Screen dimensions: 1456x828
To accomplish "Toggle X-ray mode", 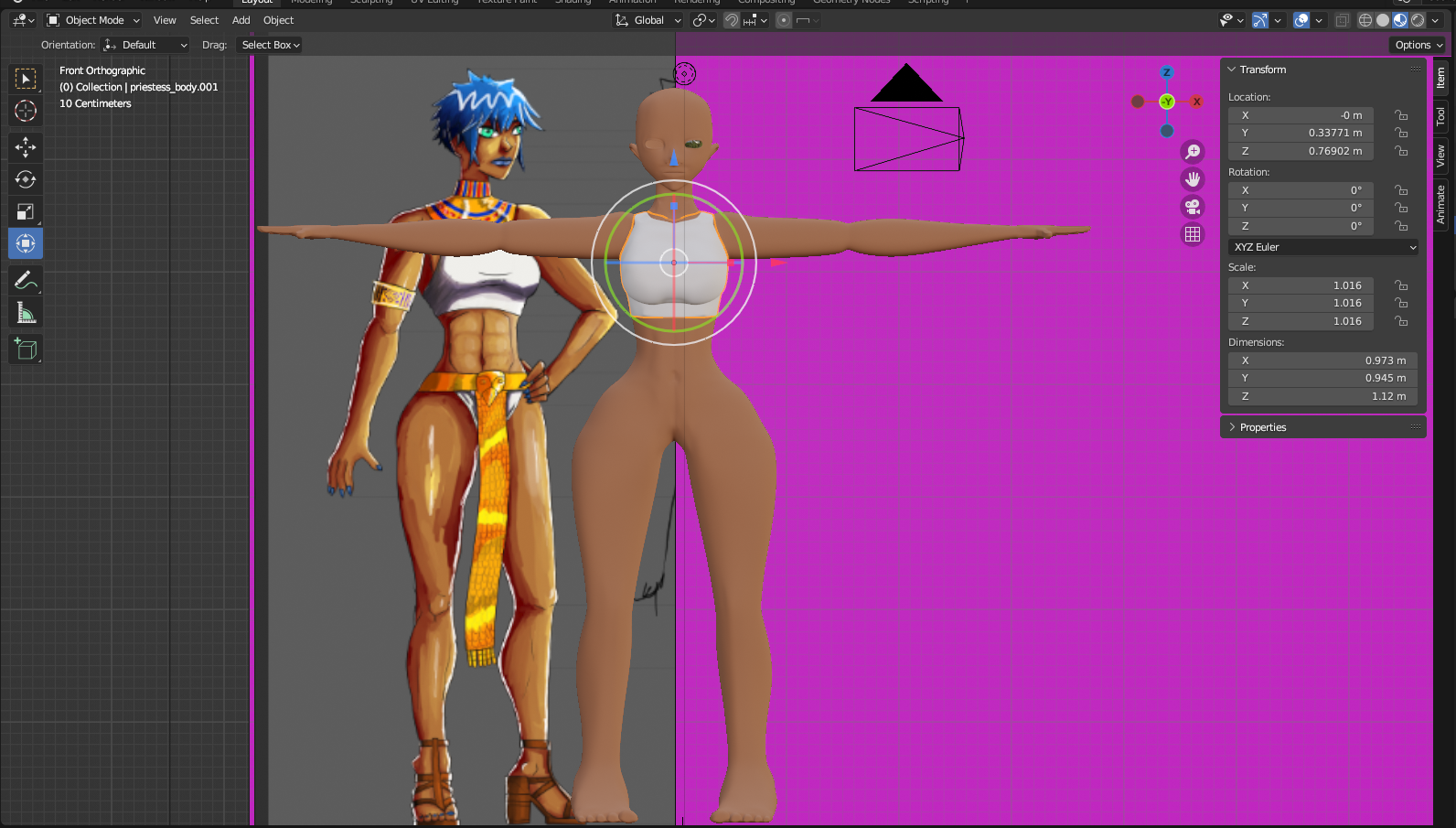I will [x=1342, y=20].
